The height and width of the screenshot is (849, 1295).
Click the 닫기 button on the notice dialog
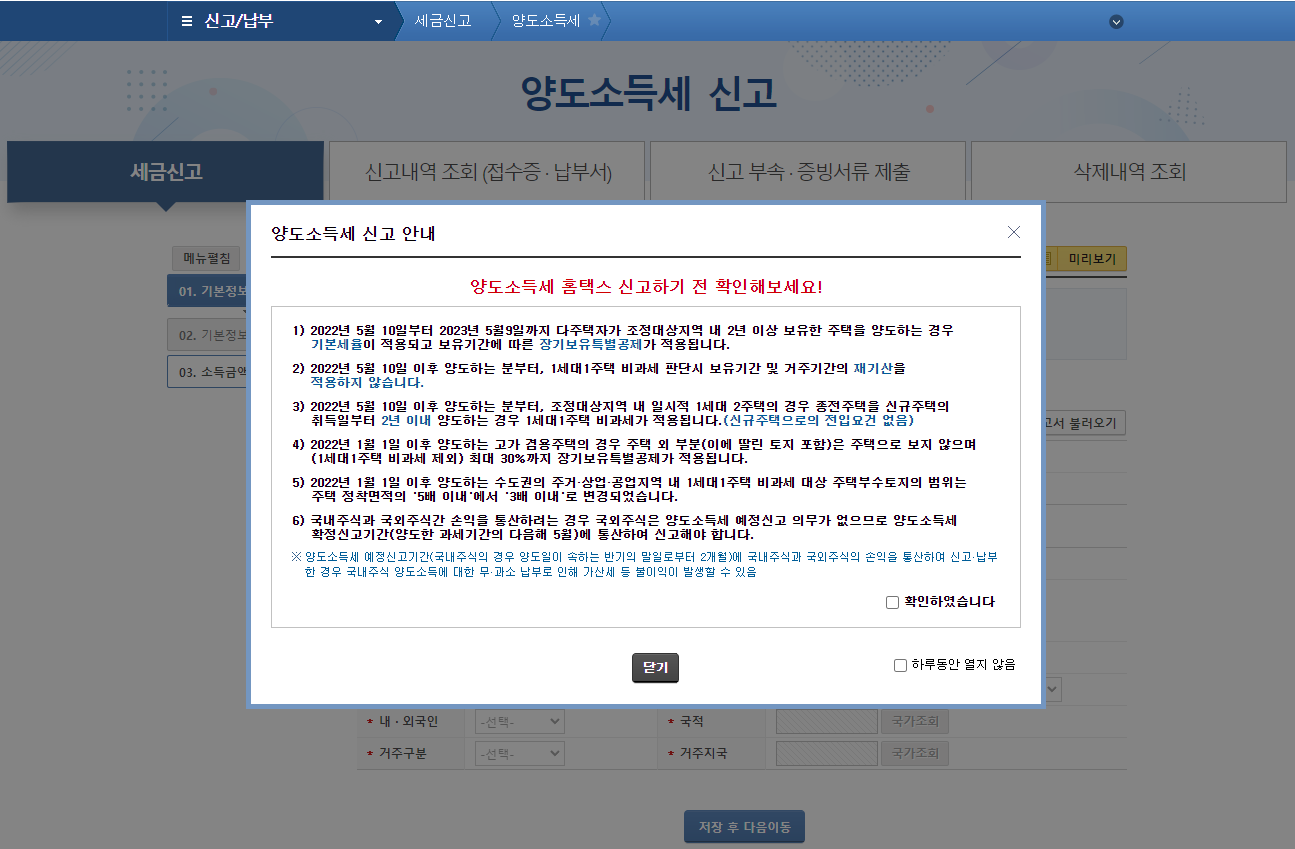coord(655,667)
